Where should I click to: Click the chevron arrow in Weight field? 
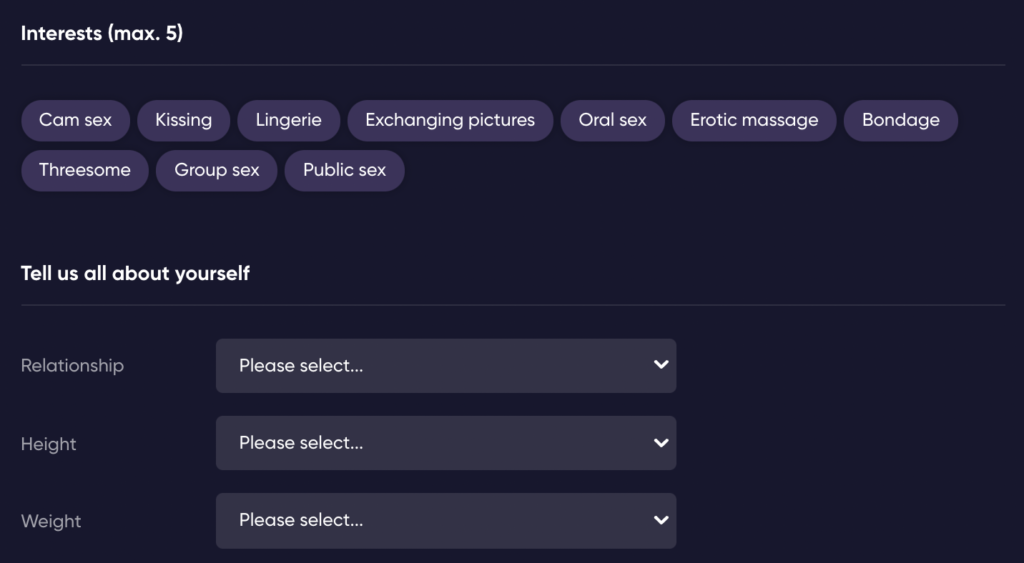pos(661,521)
